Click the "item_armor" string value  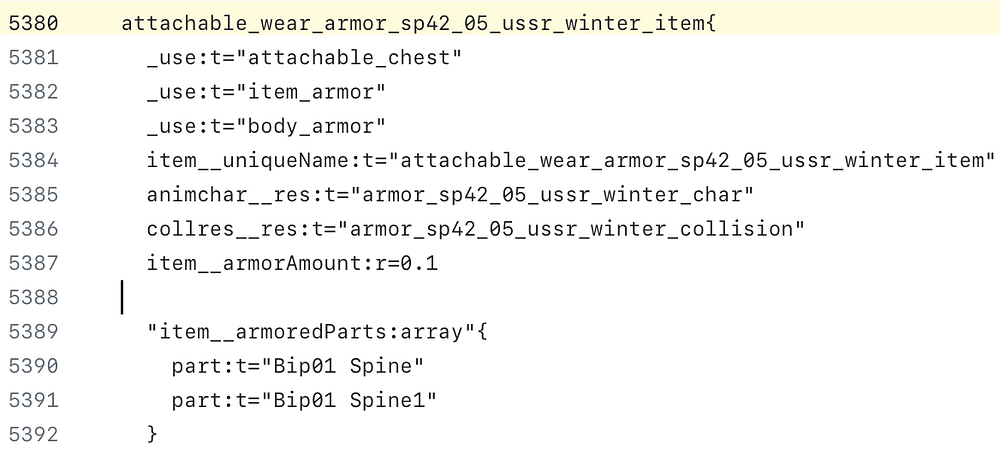click(x=310, y=92)
